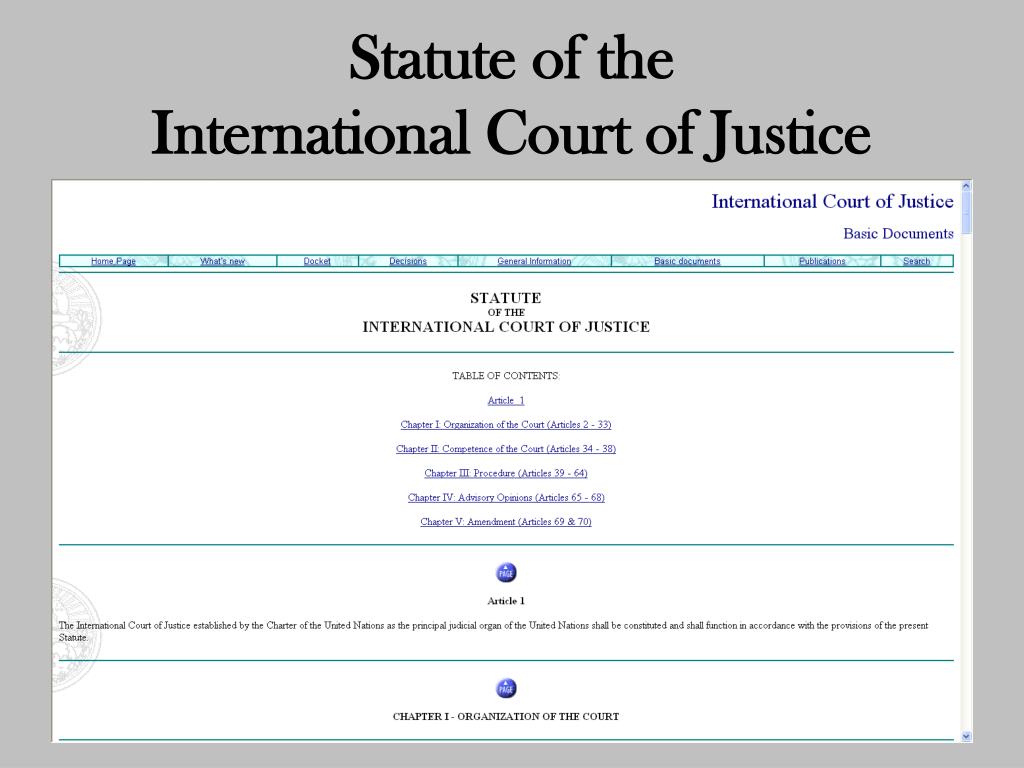Go to the Docket nav link
Viewport: 1024px width, 768px height.
(317, 261)
